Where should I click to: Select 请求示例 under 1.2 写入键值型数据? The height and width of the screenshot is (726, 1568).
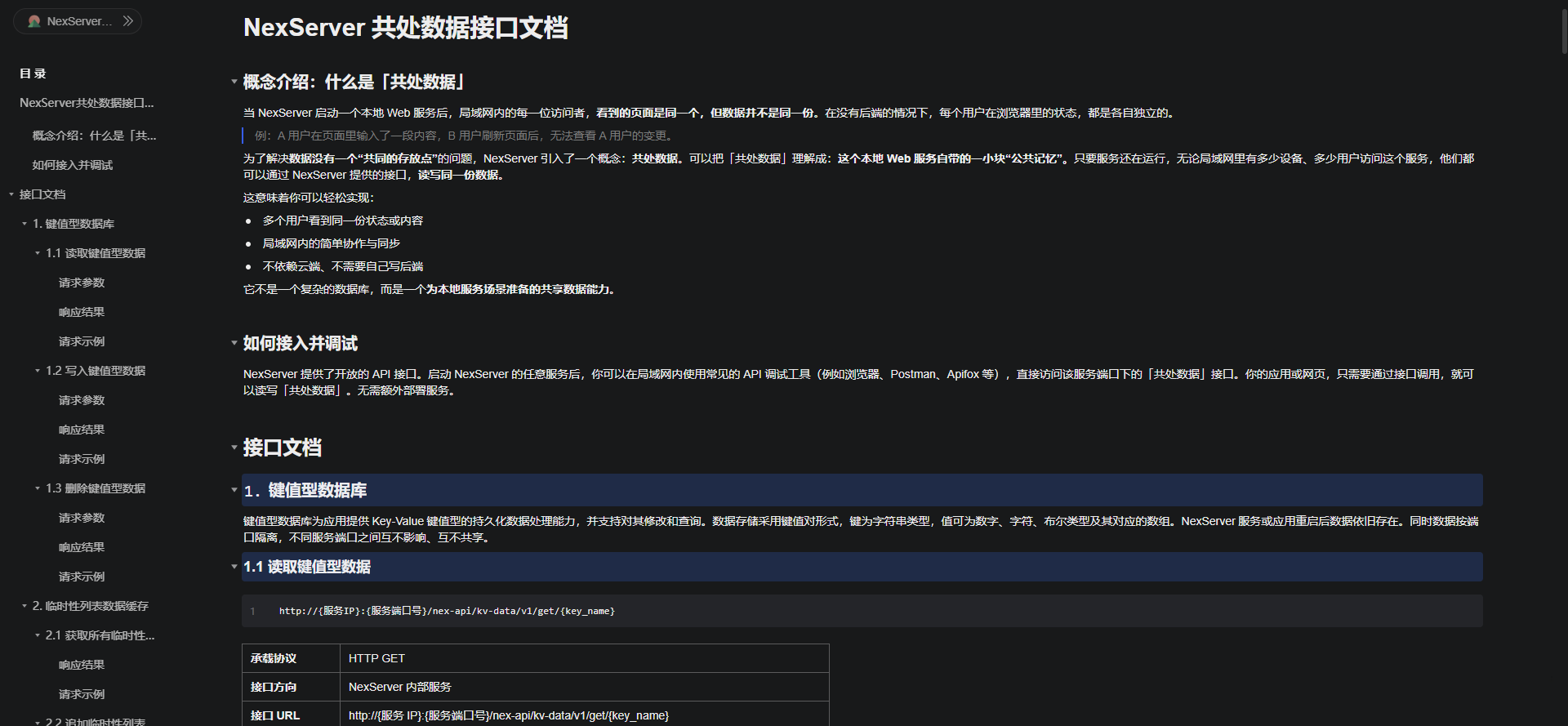(82, 459)
